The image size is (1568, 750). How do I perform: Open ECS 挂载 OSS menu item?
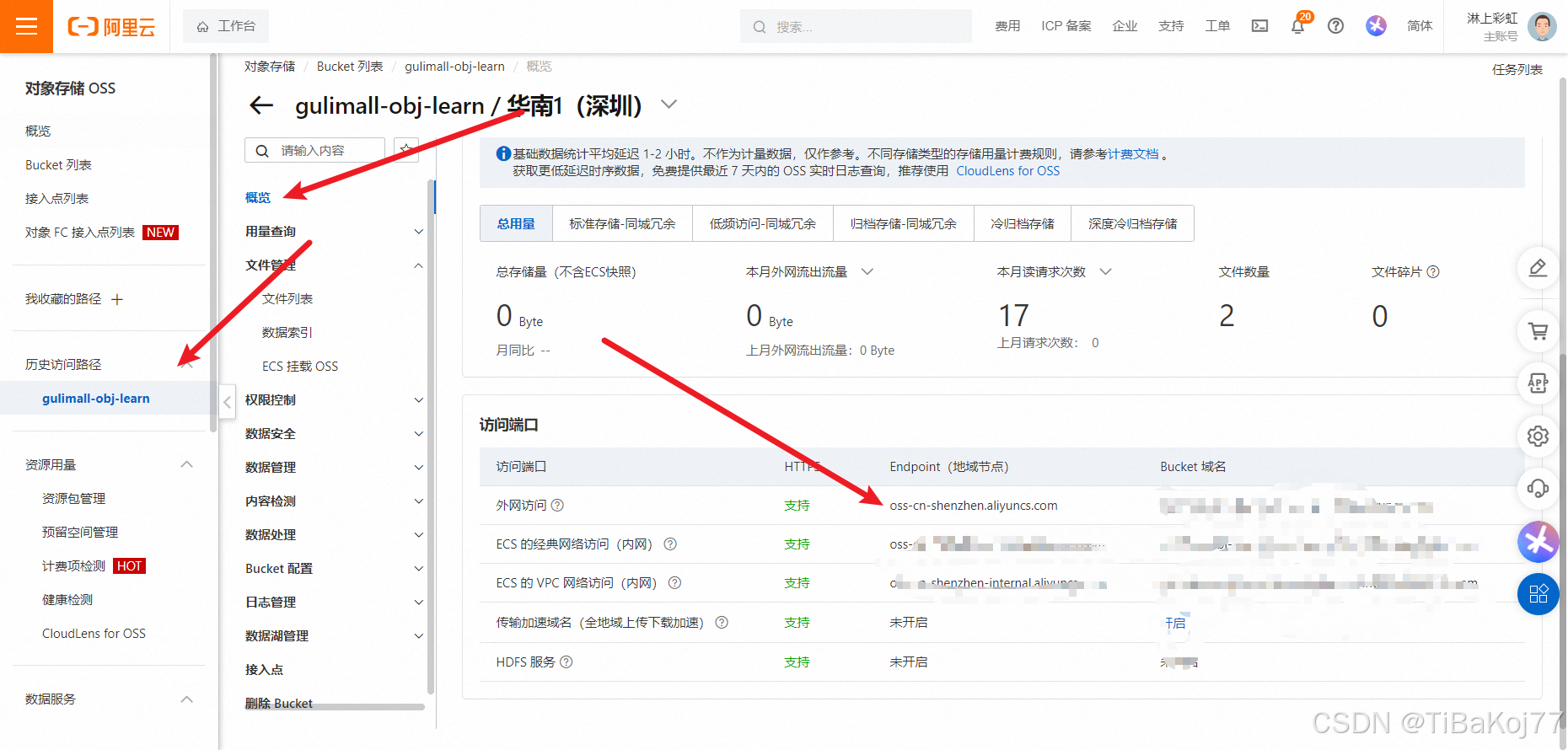click(x=300, y=367)
